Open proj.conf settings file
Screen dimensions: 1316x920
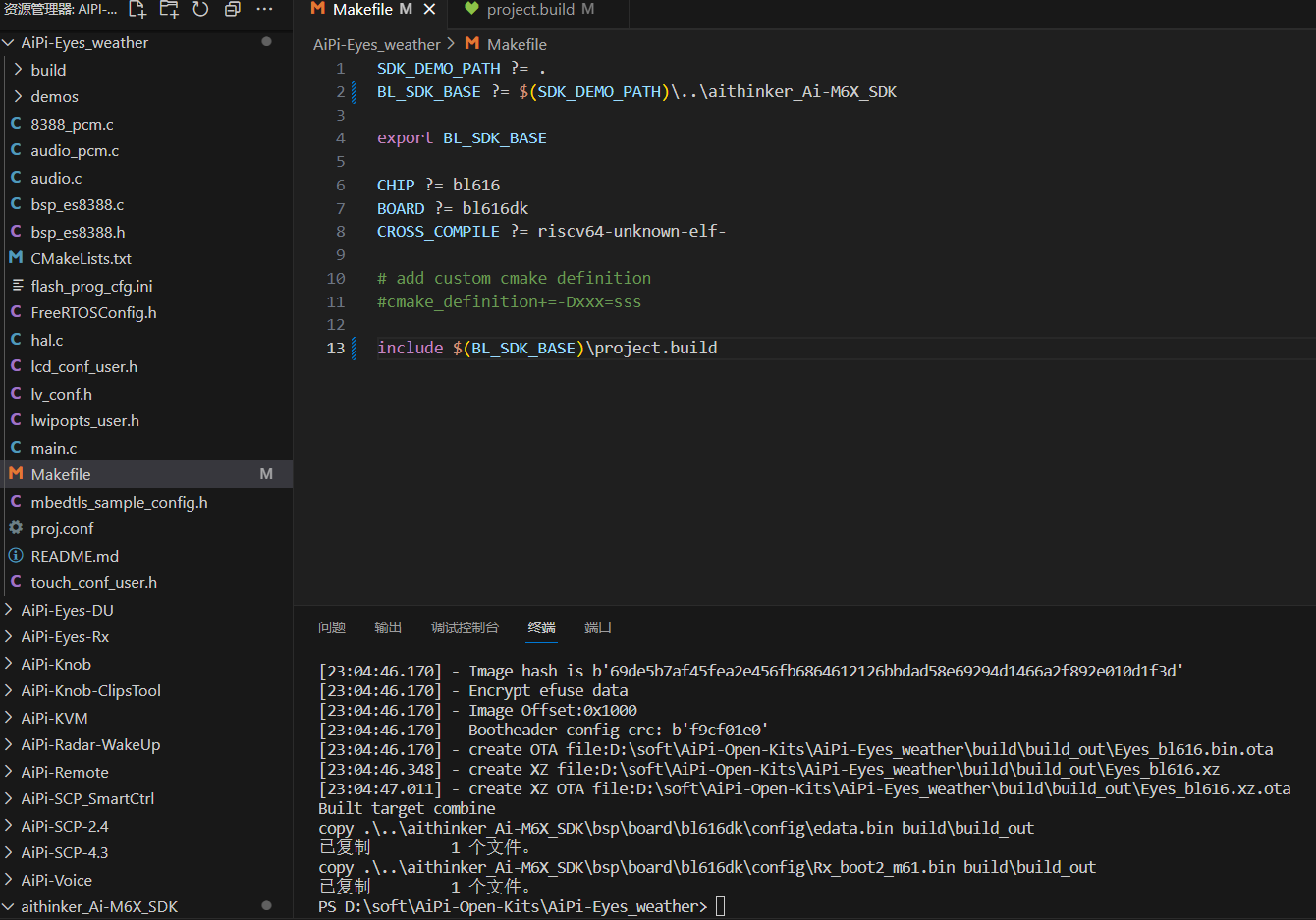pos(146,529)
